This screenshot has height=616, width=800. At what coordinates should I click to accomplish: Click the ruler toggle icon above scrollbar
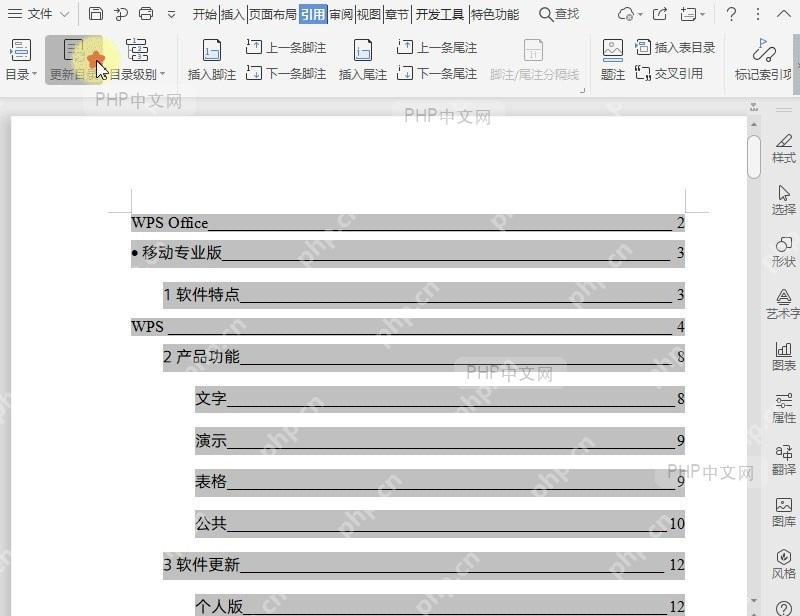[x=754, y=108]
